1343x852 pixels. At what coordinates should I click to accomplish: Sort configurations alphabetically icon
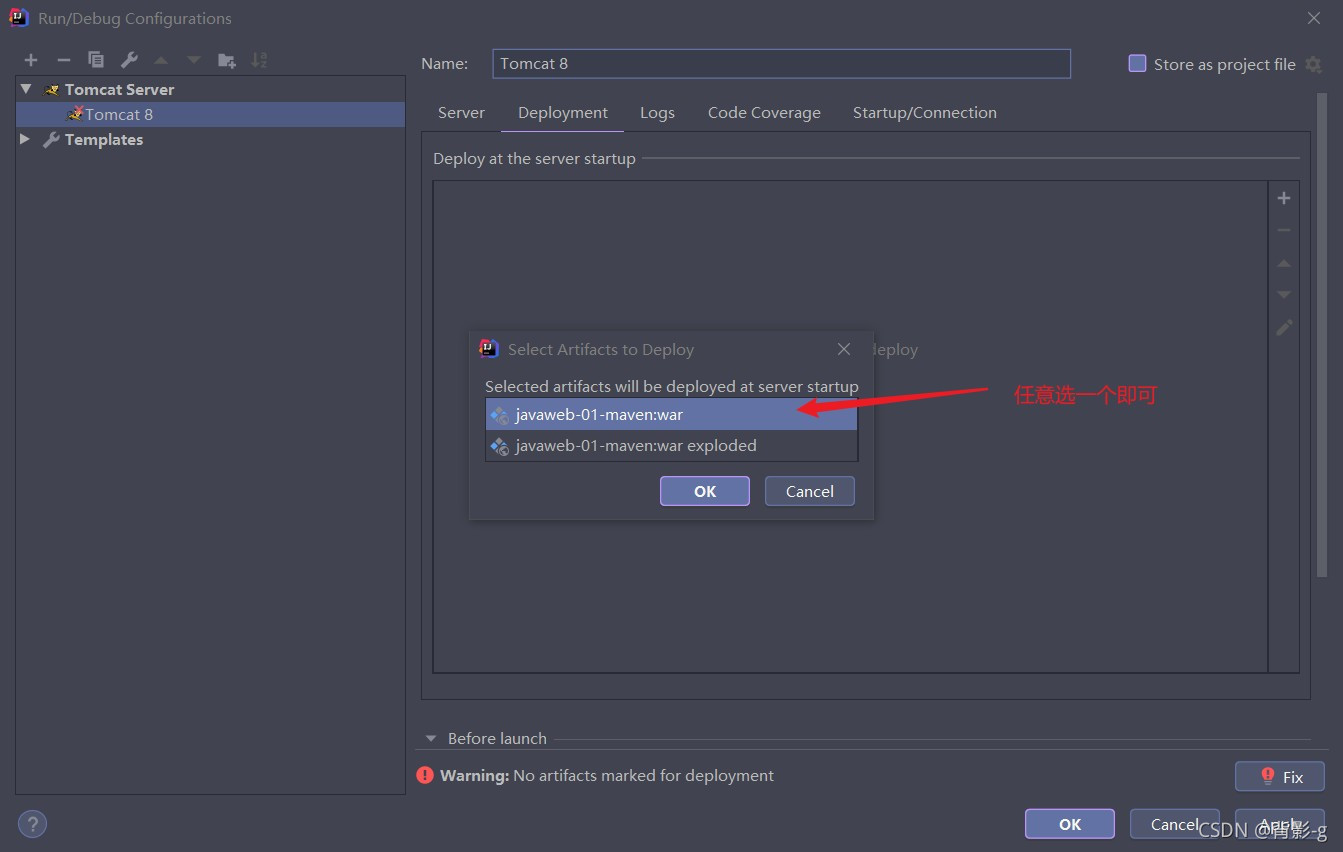pyautogui.click(x=259, y=60)
